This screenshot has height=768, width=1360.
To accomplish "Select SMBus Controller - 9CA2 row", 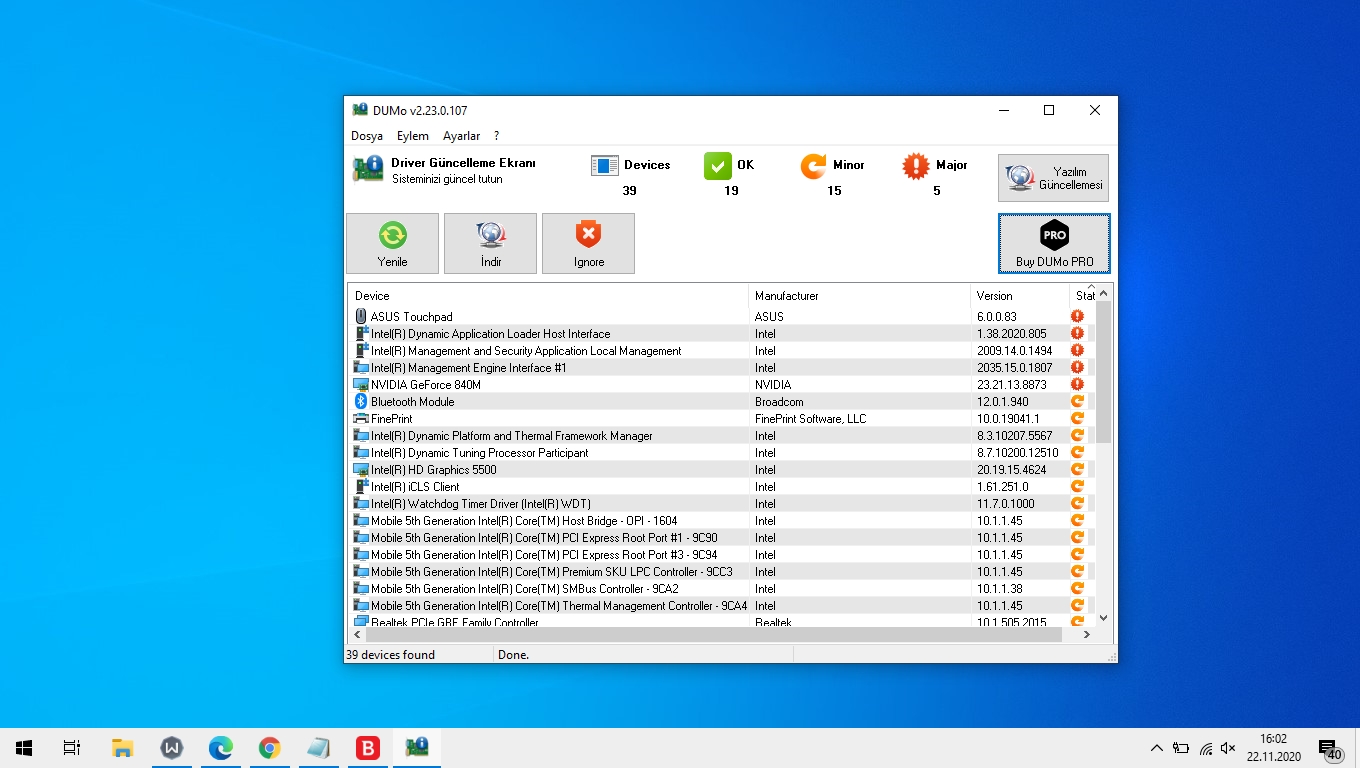I will (x=719, y=589).
